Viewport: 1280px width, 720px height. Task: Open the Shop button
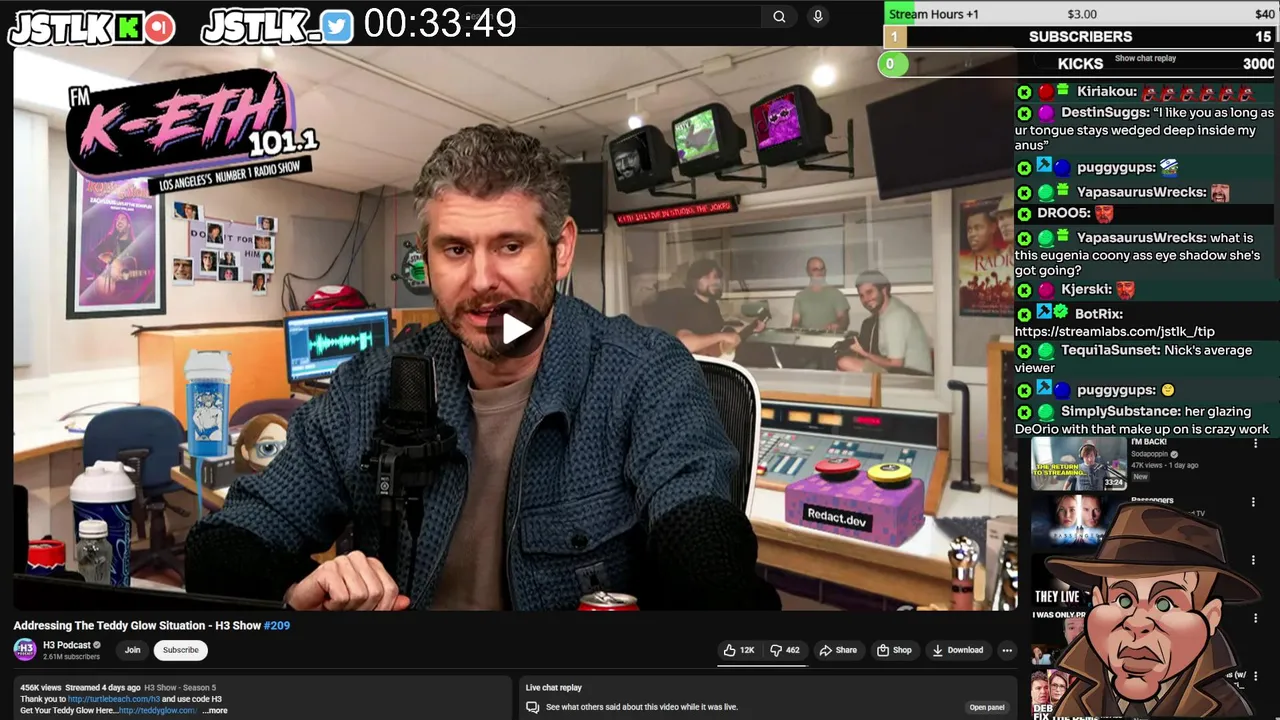894,650
